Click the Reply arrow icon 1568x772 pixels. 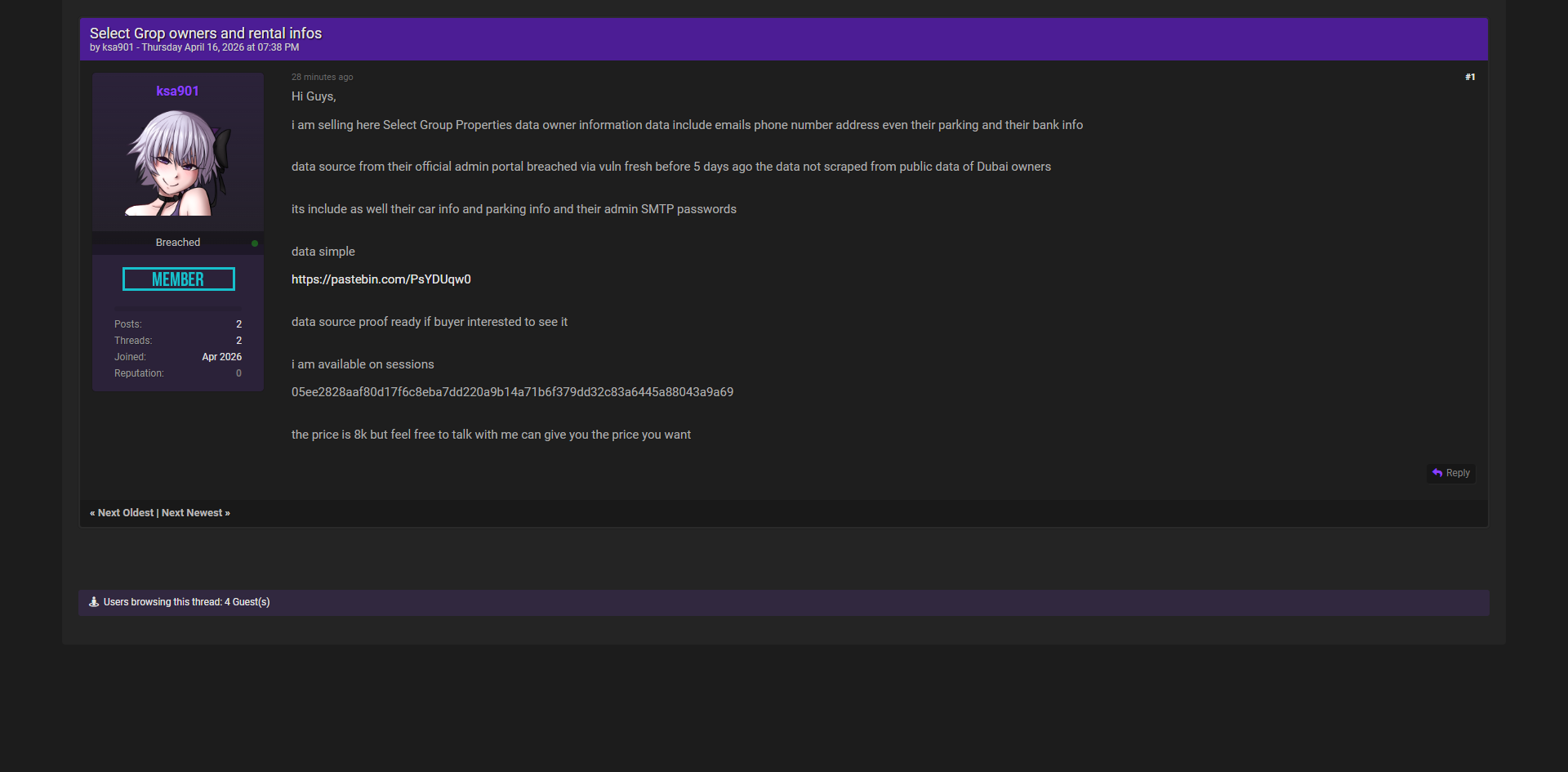coord(1437,473)
